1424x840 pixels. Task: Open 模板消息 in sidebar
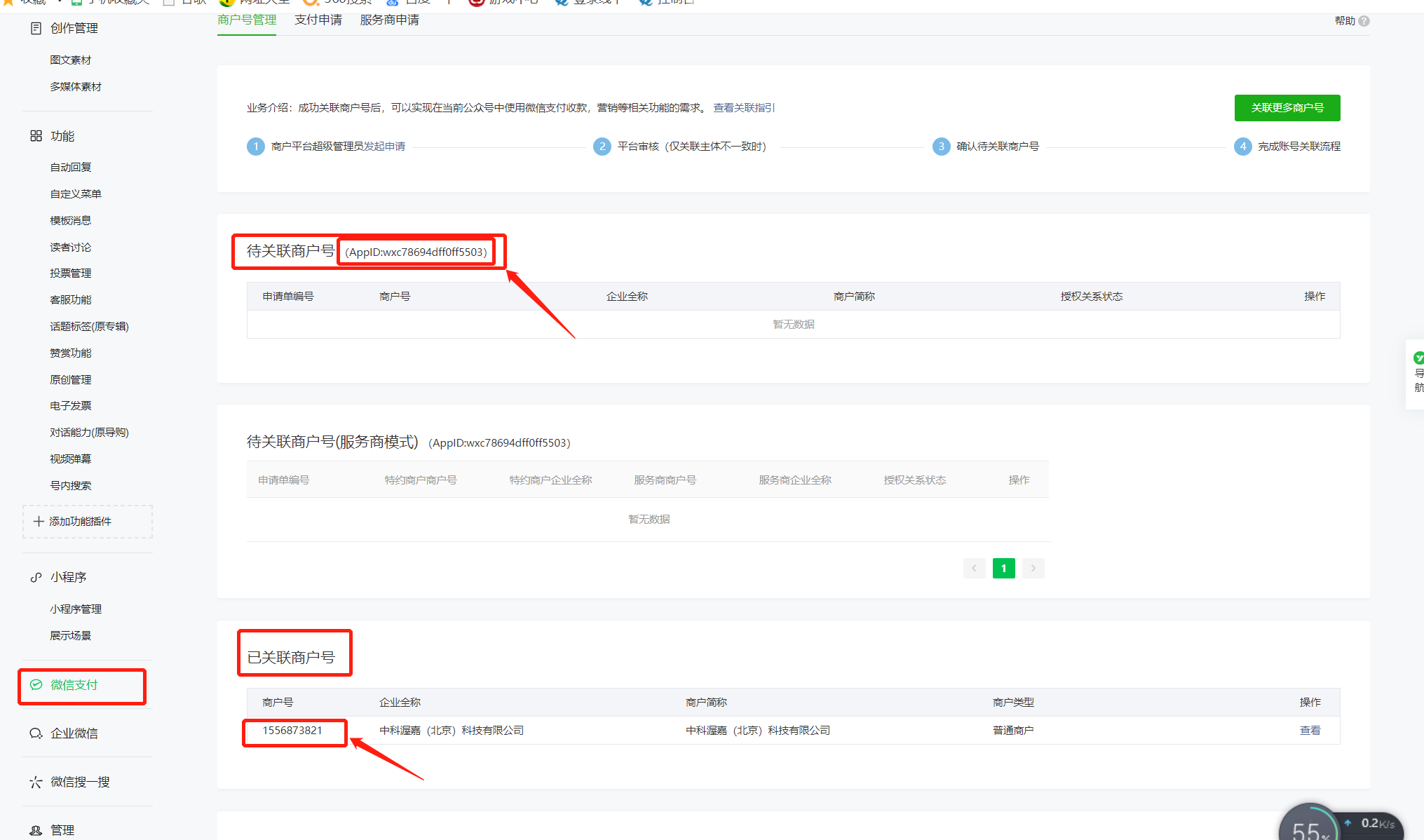coord(70,220)
